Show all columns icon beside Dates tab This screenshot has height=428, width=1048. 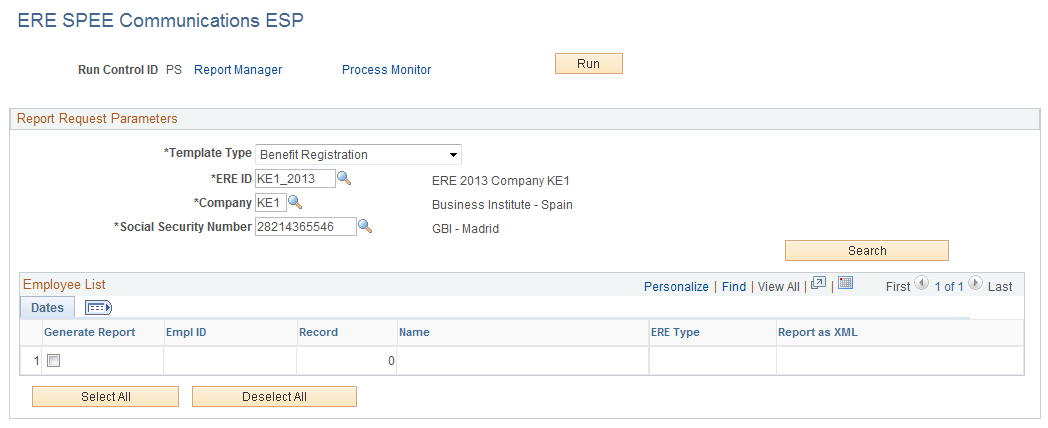tap(98, 308)
